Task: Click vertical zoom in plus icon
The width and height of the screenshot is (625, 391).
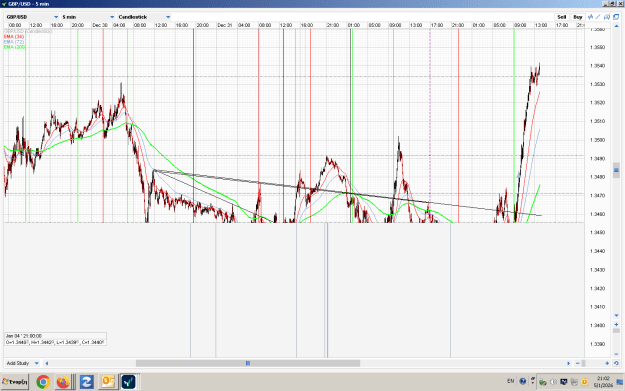Action: pyautogui.click(x=616, y=324)
